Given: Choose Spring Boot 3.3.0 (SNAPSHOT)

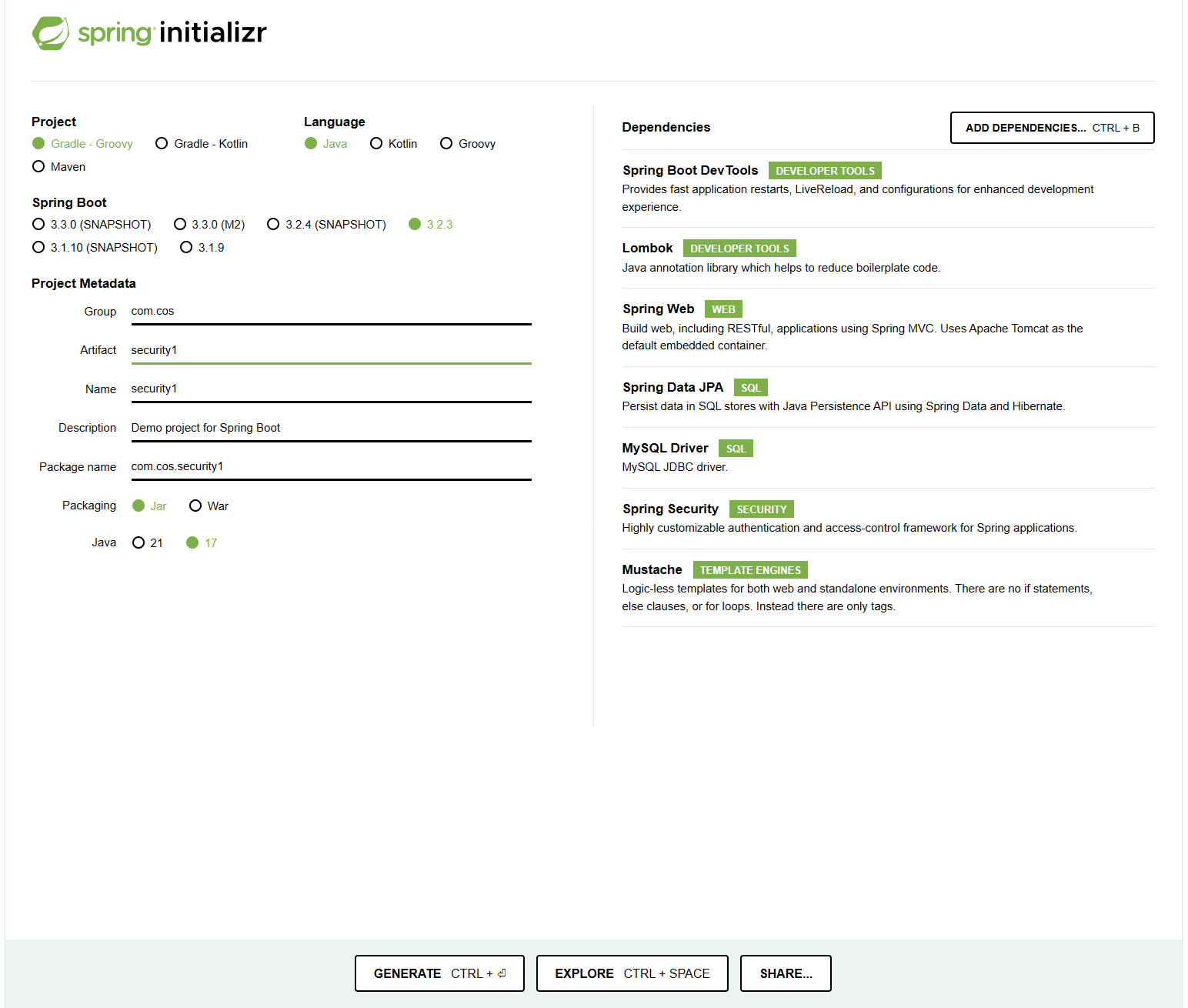Looking at the screenshot, I should point(92,225).
